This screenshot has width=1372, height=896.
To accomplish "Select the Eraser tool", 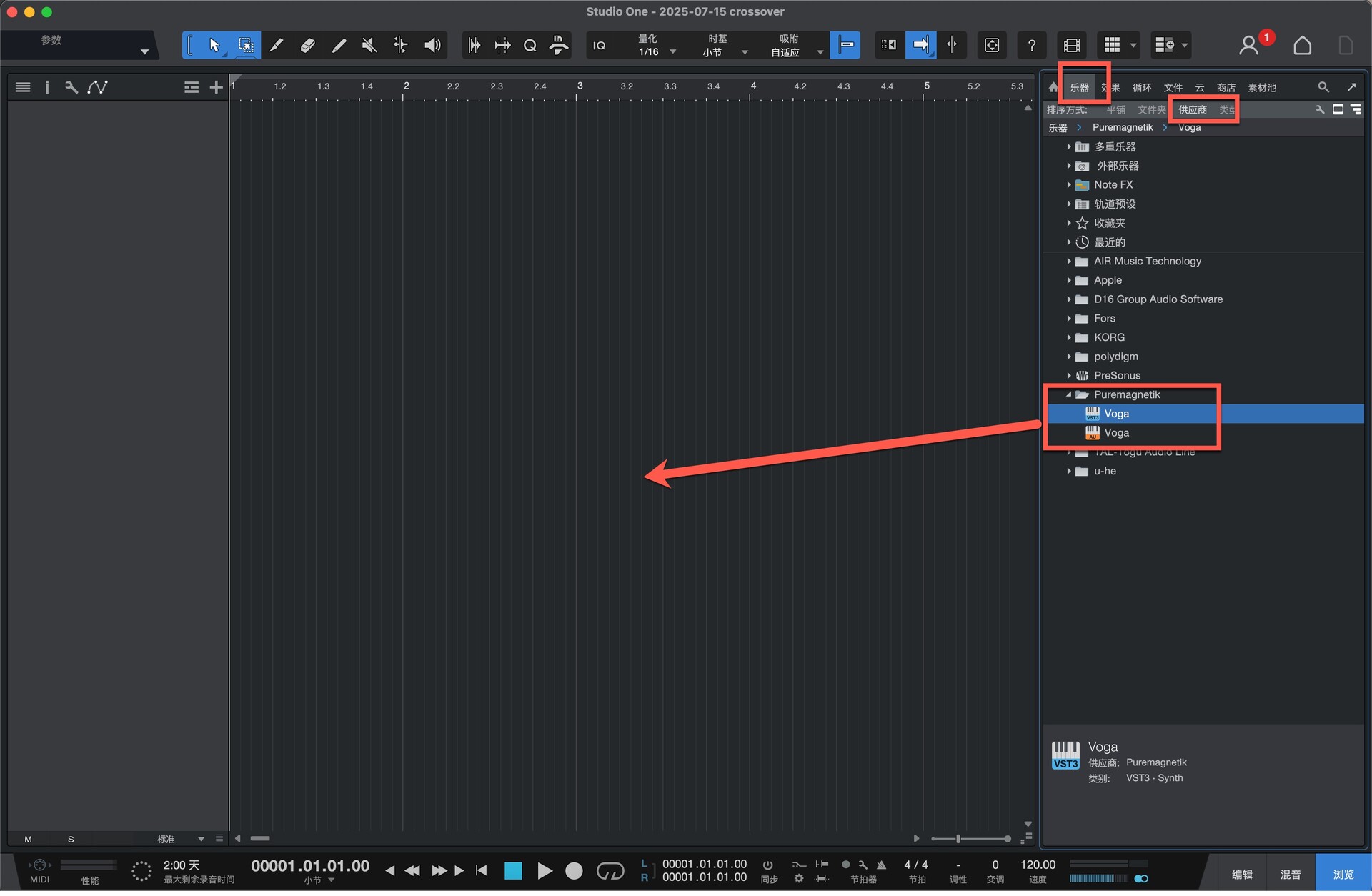I will (307, 46).
